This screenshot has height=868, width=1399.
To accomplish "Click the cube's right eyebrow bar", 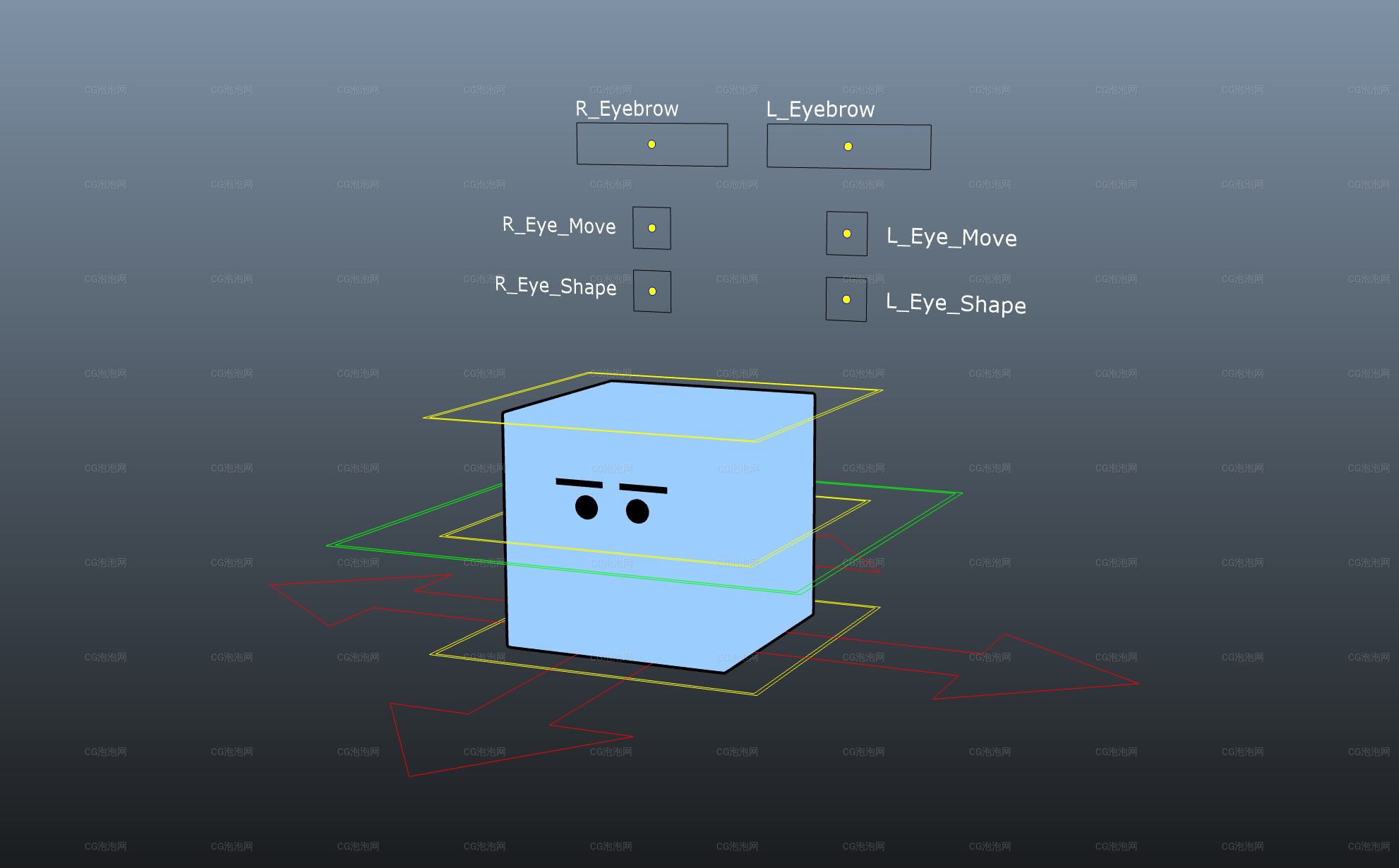I will click(x=643, y=488).
